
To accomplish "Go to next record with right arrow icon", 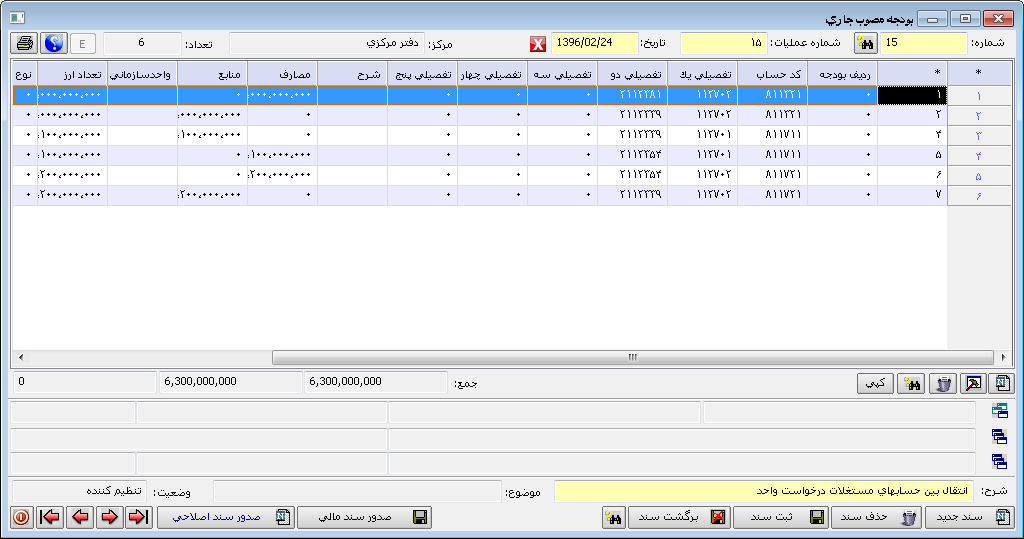I will [109, 517].
